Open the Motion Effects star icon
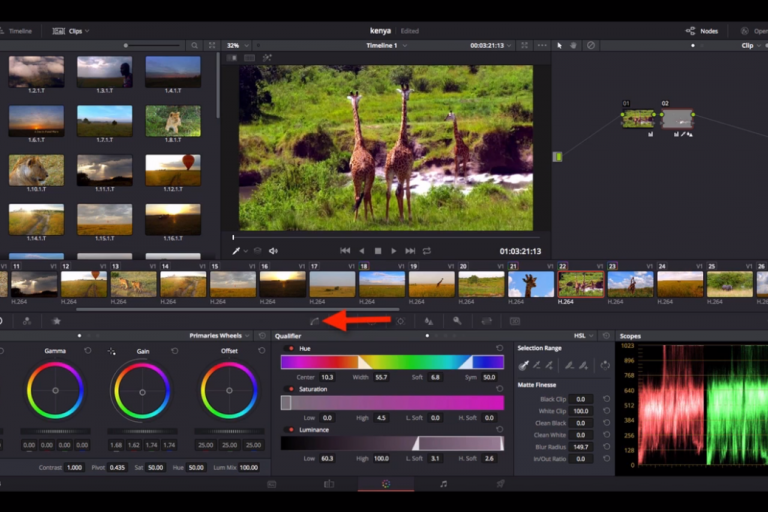Image resolution: width=768 pixels, height=512 pixels. coord(56,321)
